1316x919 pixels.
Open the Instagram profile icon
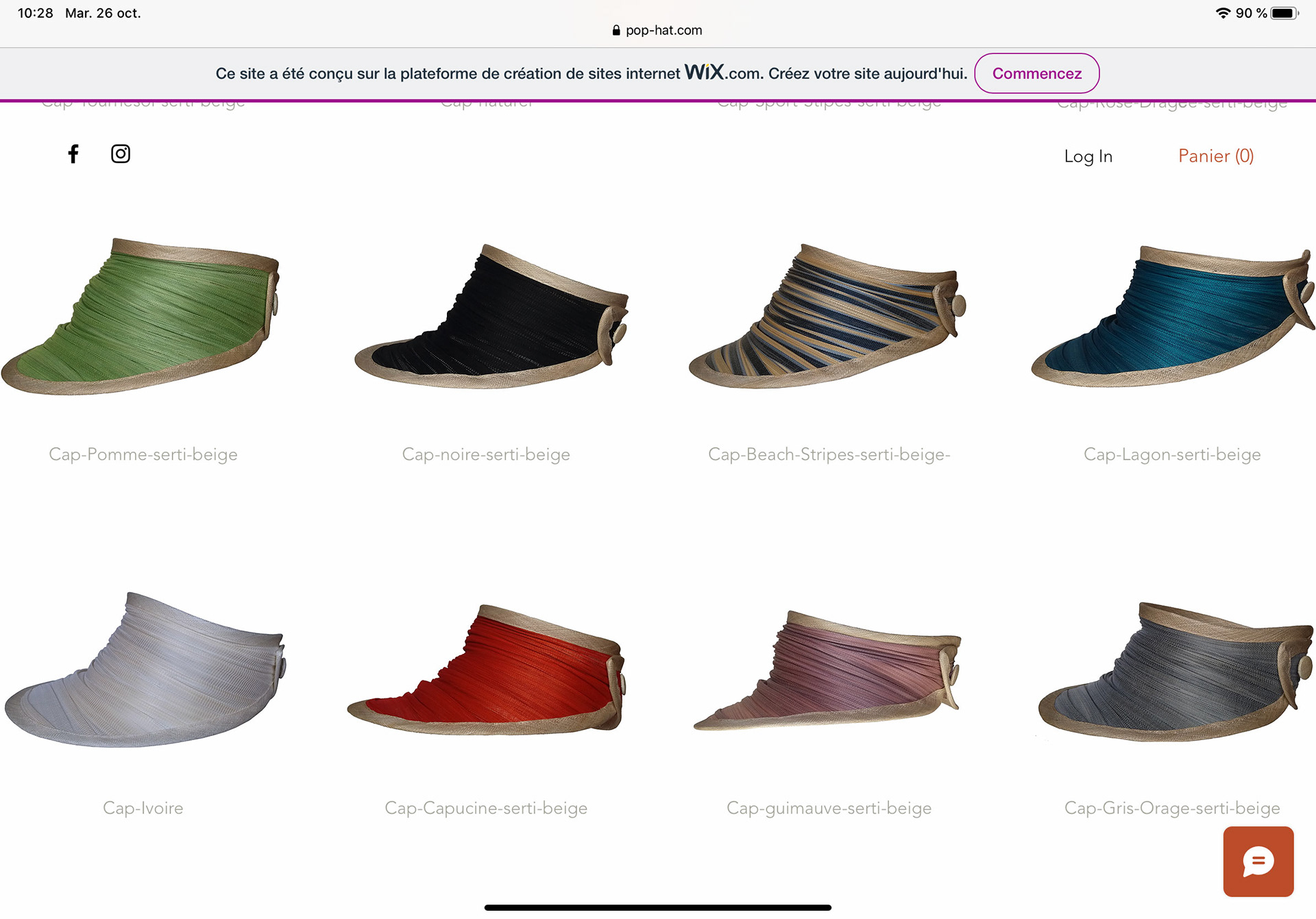tap(121, 154)
